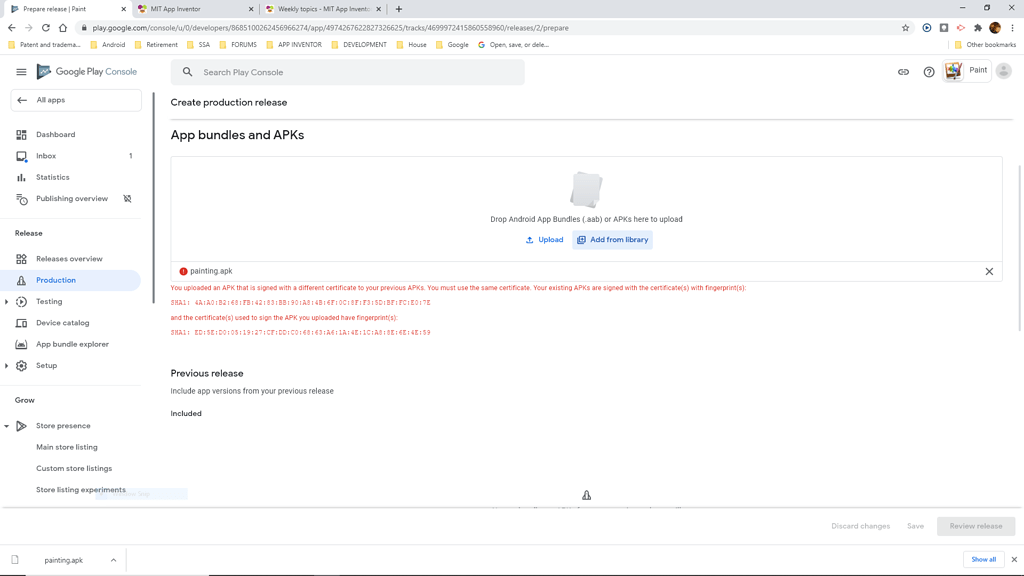Screen dimensions: 1024x576
Task: Open the Google Play Console home via its logo
Action: pyautogui.click(x=86, y=71)
